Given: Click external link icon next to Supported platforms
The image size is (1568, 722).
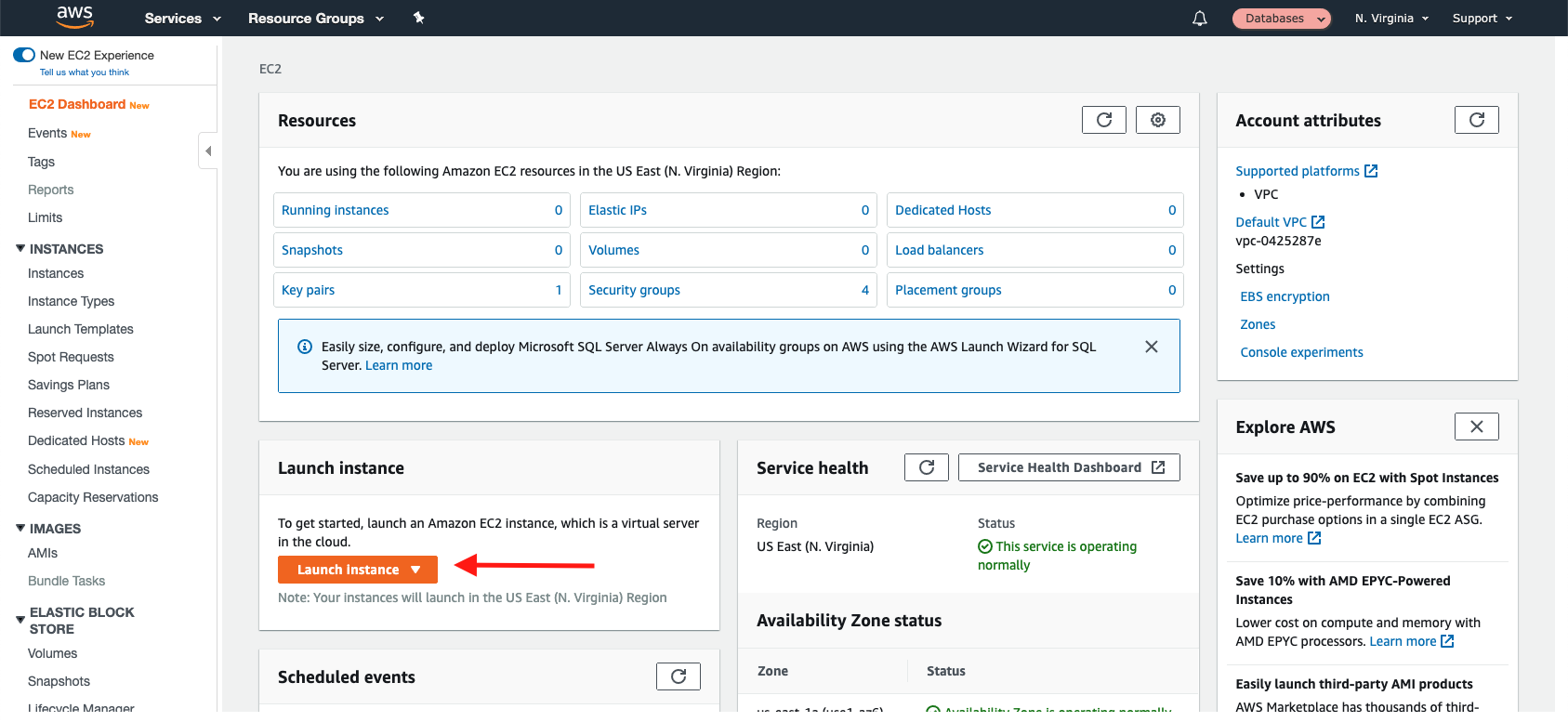Looking at the screenshot, I should [1371, 171].
